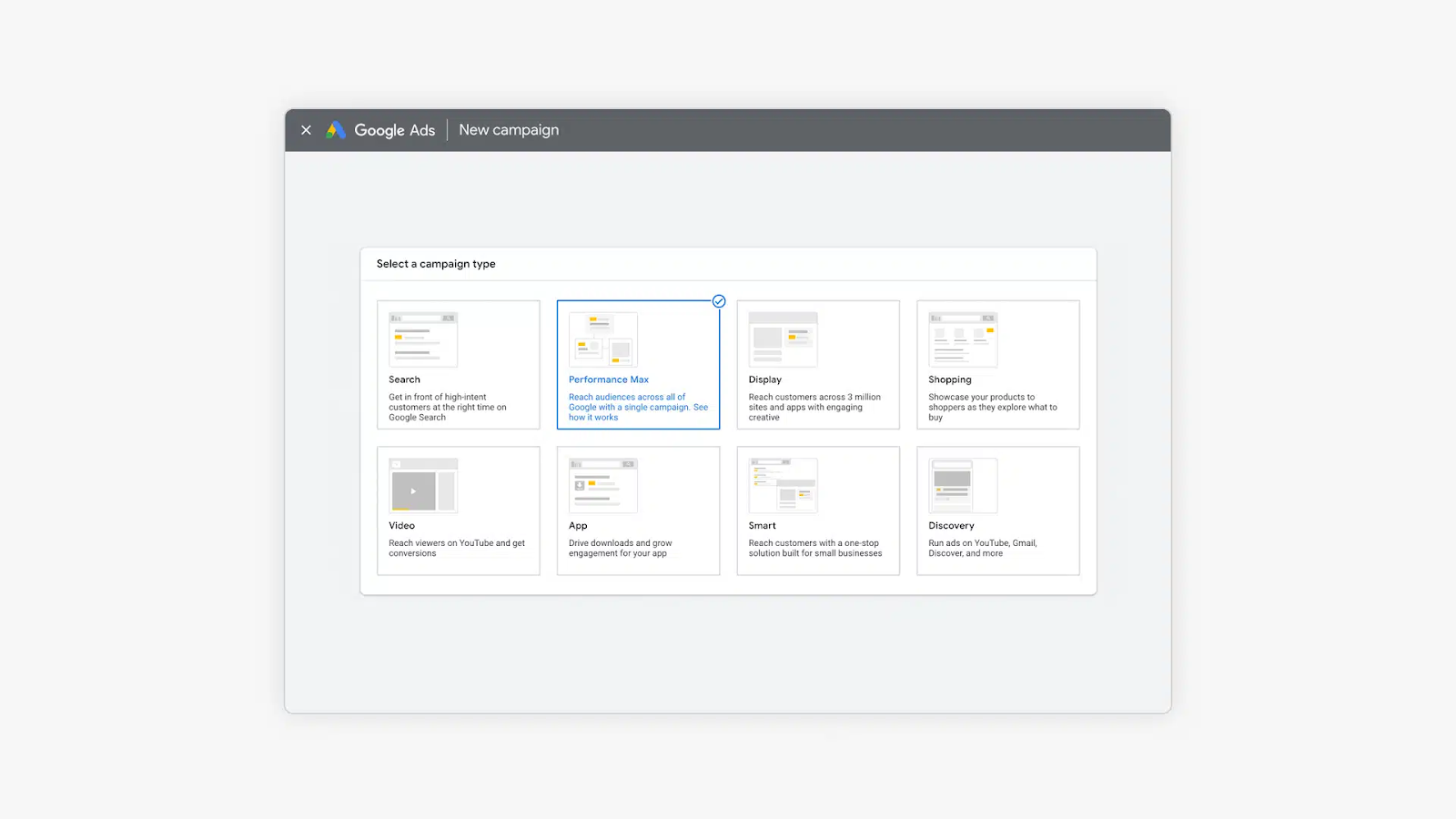Image resolution: width=1456 pixels, height=819 pixels.
Task: Click the Display campaign illustration icon
Action: (783, 339)
